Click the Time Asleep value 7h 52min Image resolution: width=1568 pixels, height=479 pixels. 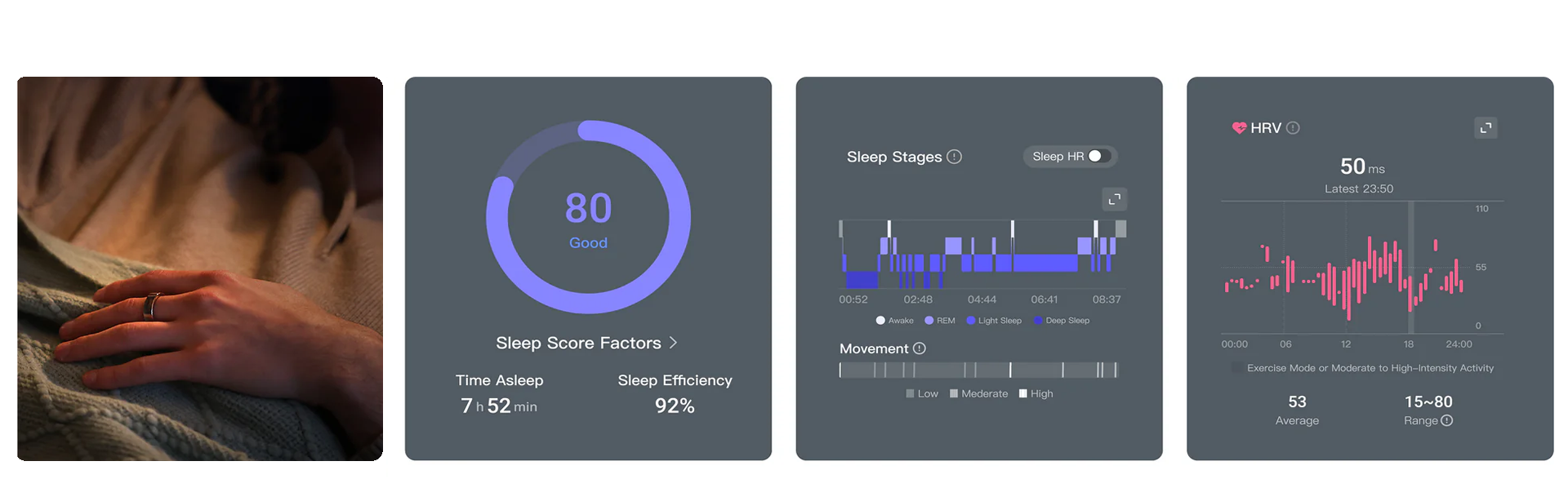click(x=499, y=406)
